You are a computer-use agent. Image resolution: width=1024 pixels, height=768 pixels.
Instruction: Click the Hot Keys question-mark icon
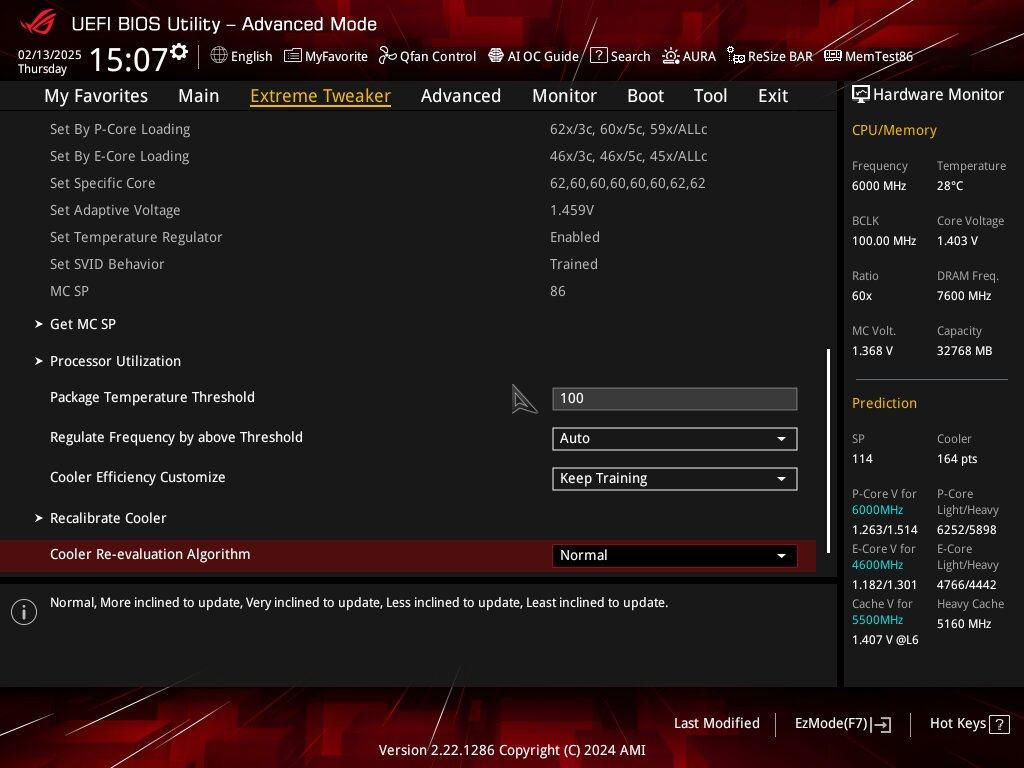point(999,724)
